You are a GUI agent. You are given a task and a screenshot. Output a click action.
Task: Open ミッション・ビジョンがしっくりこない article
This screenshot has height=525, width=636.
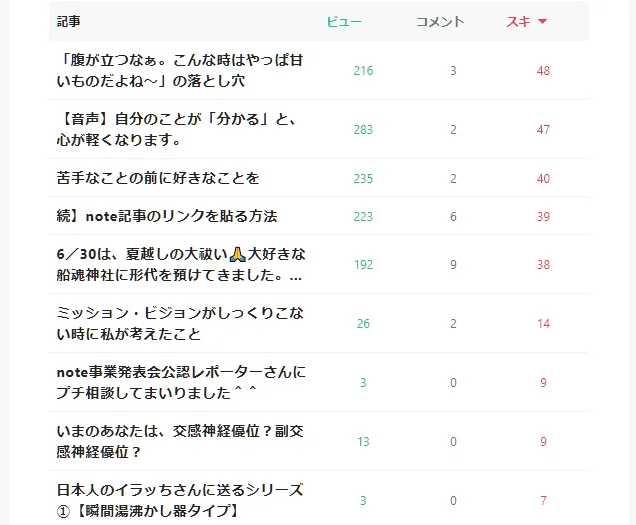point(180,323)
